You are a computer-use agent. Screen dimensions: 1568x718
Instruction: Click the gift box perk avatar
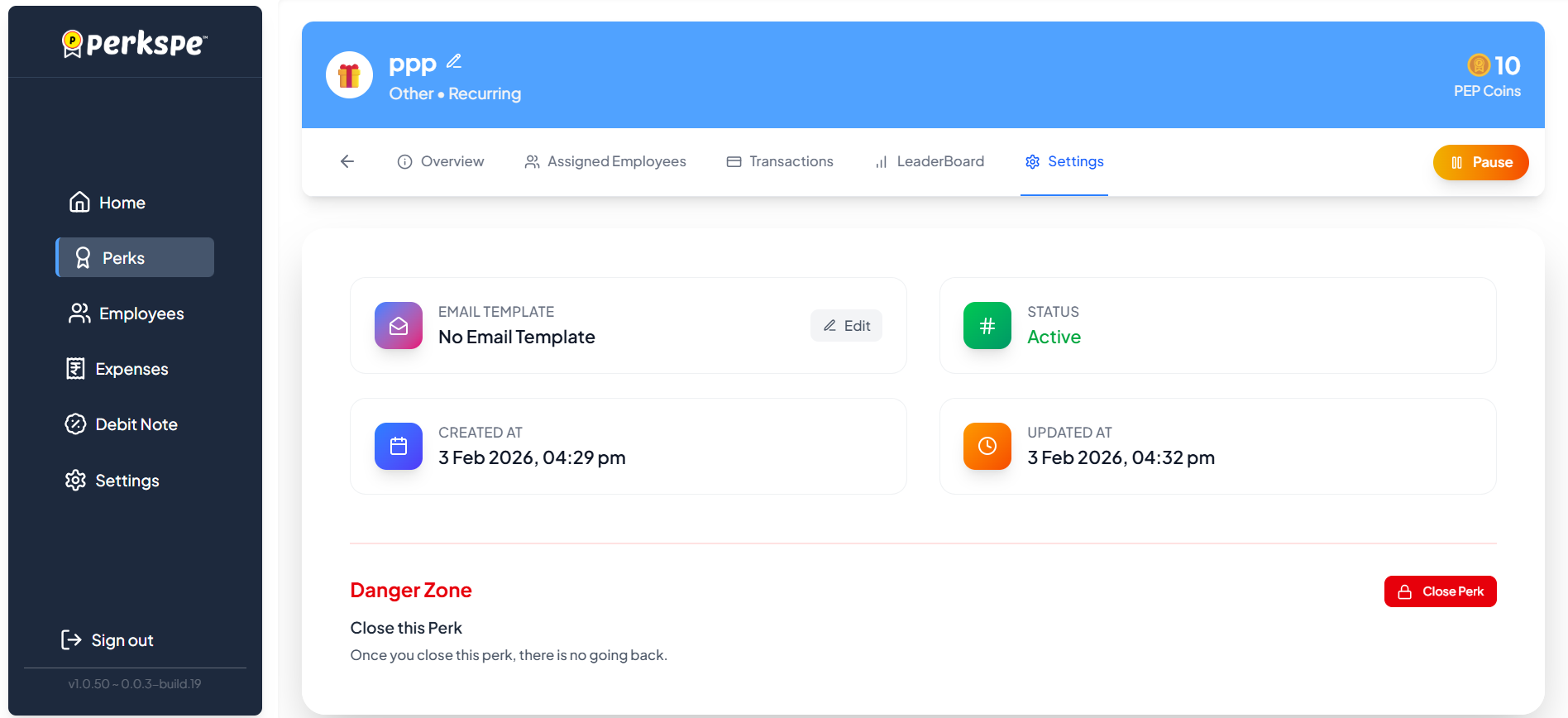click(349, 75)
